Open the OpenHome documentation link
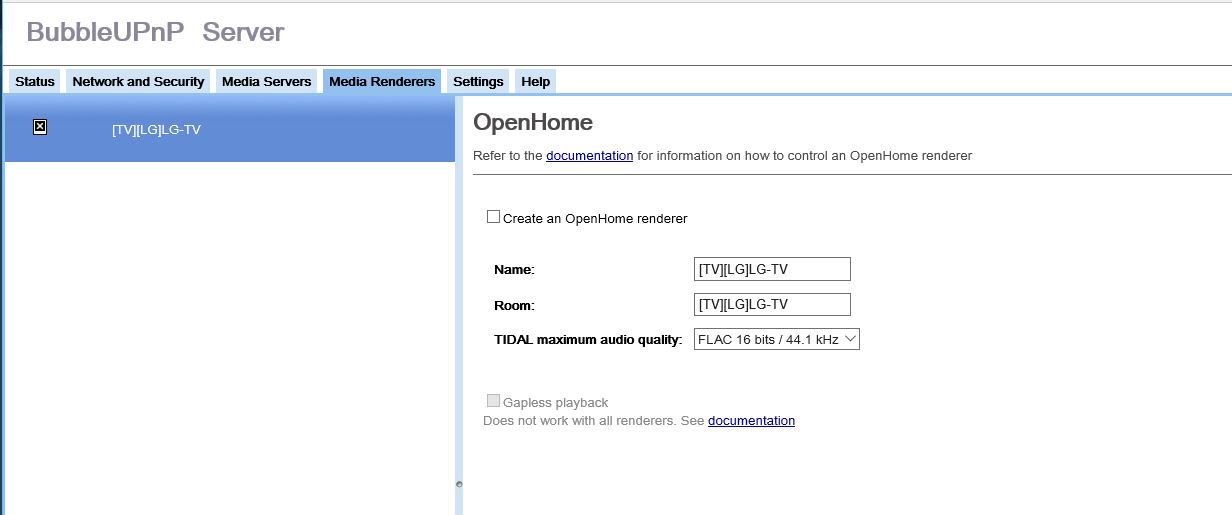 tap(589, 156)
